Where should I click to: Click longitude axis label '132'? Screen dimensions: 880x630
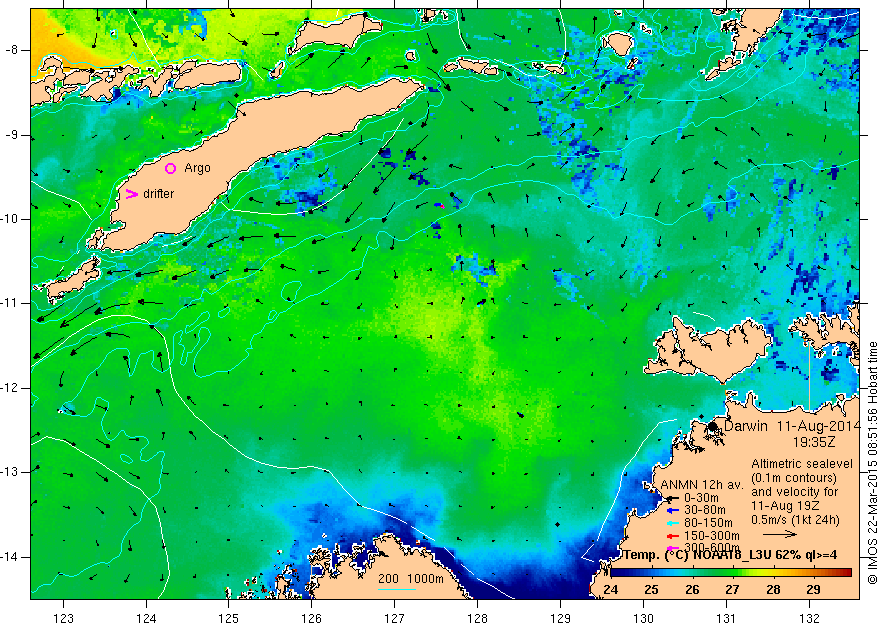[x=809, y=618]
